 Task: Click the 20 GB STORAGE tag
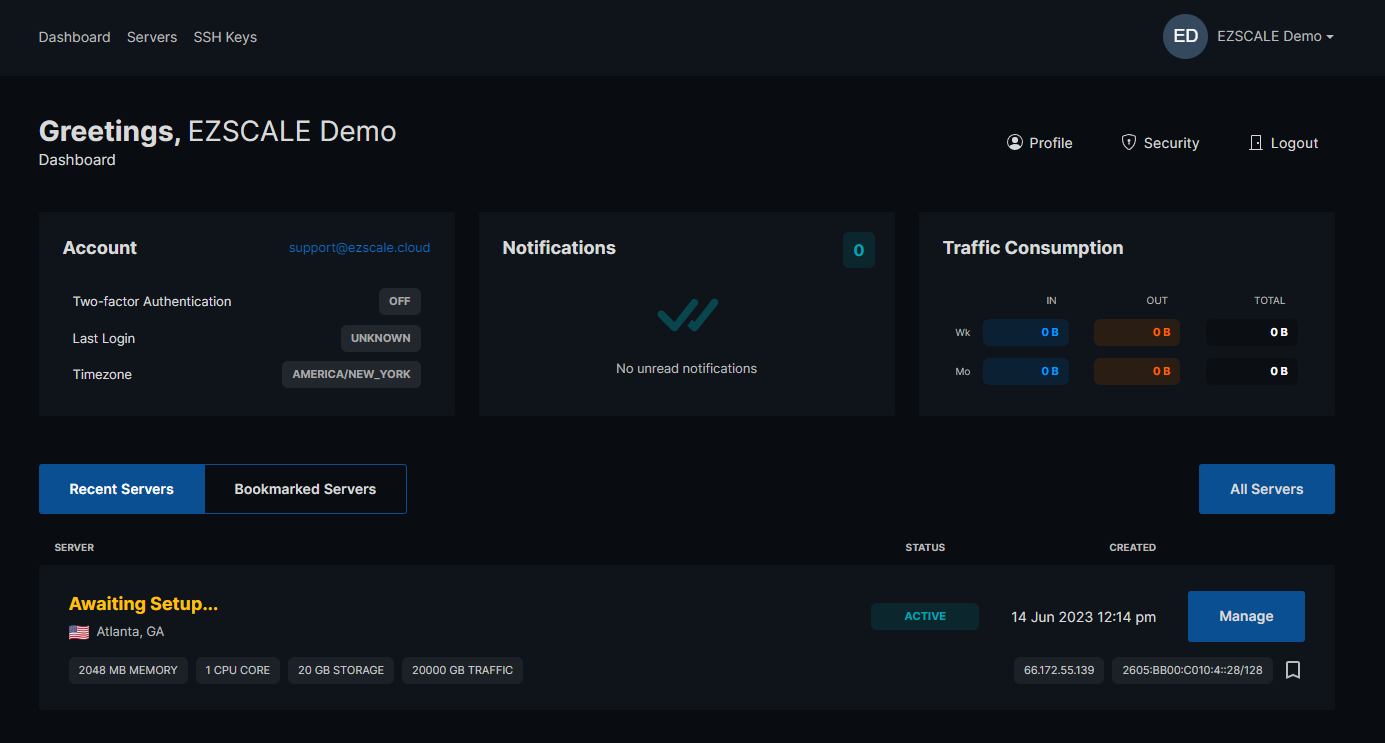[341, 670]
